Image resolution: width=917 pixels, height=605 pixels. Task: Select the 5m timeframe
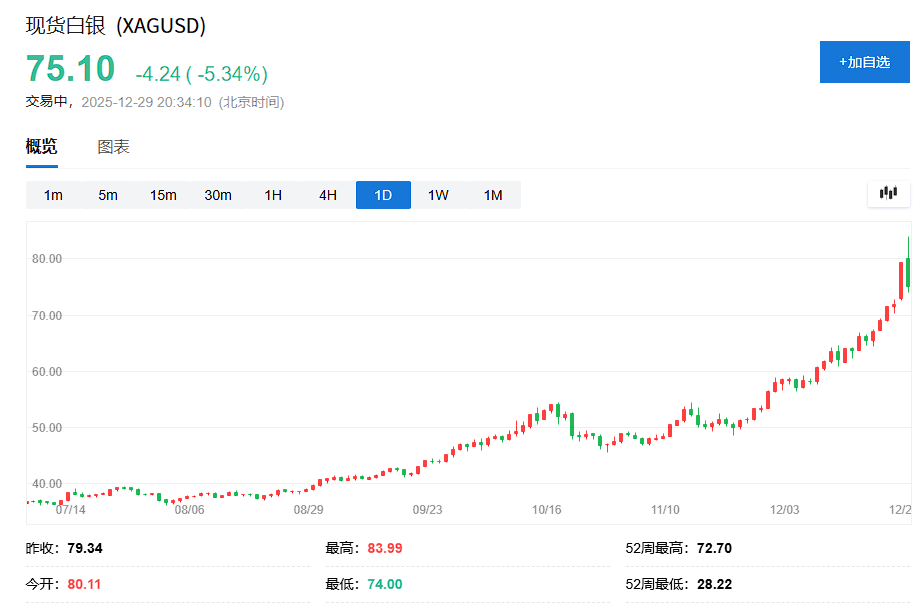point(108,195)
